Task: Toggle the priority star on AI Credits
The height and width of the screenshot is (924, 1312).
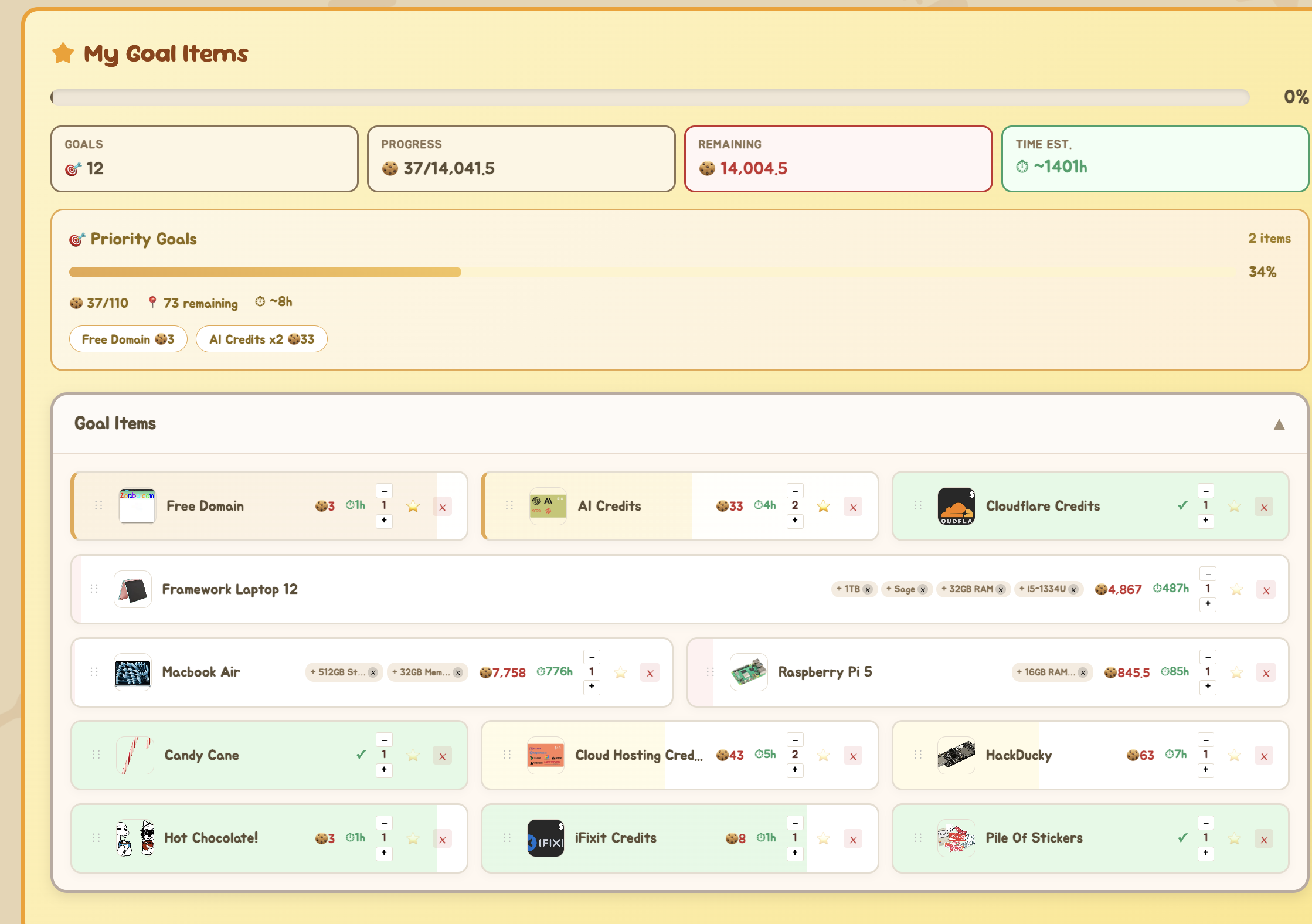Action: pos(824,506)
